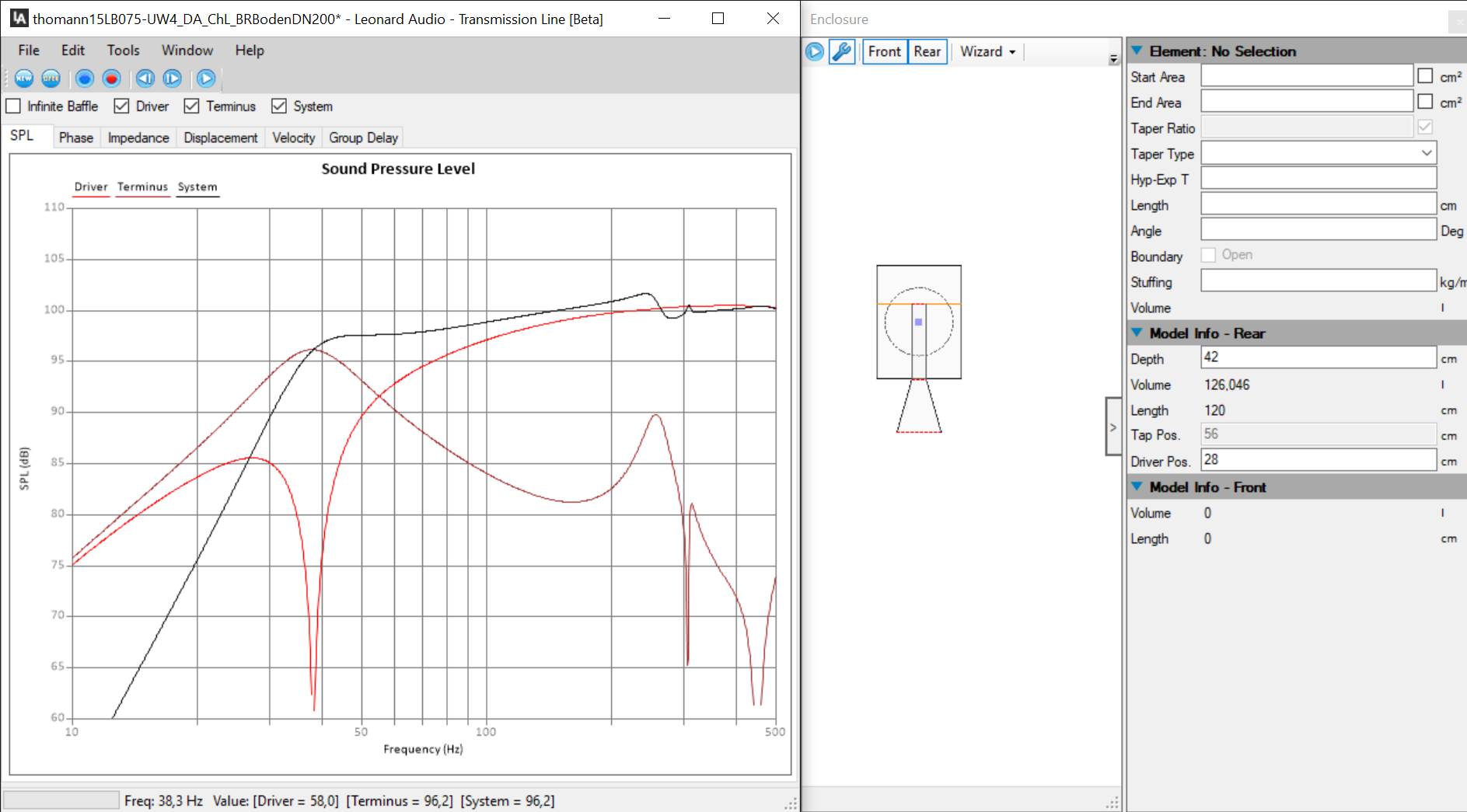The image size is (1467, 812).
Task: Click the play icon in Enclosure toolbar
Action: click(x=815, y=52)
